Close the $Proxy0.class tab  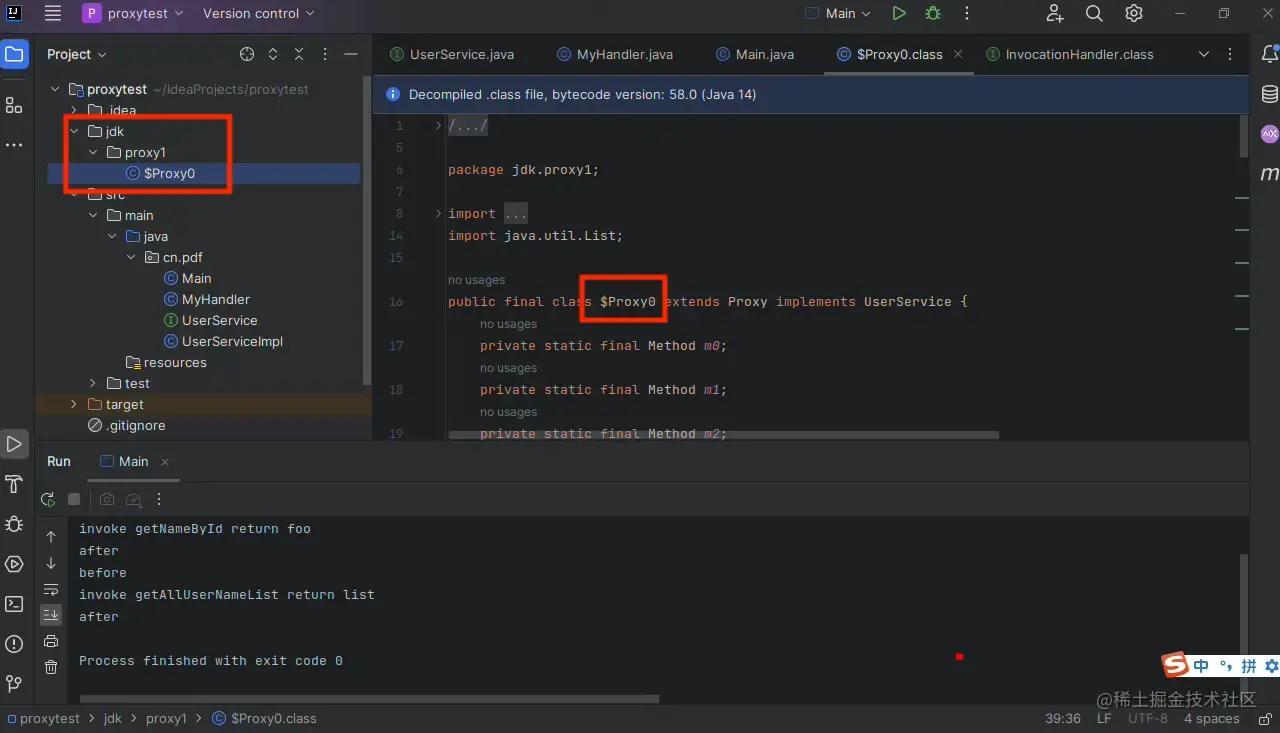tap(958, 54)
